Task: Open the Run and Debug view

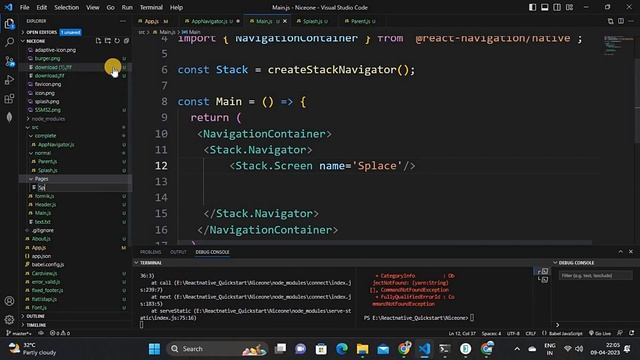Action: pyautogui.click(x=9, y=80)
